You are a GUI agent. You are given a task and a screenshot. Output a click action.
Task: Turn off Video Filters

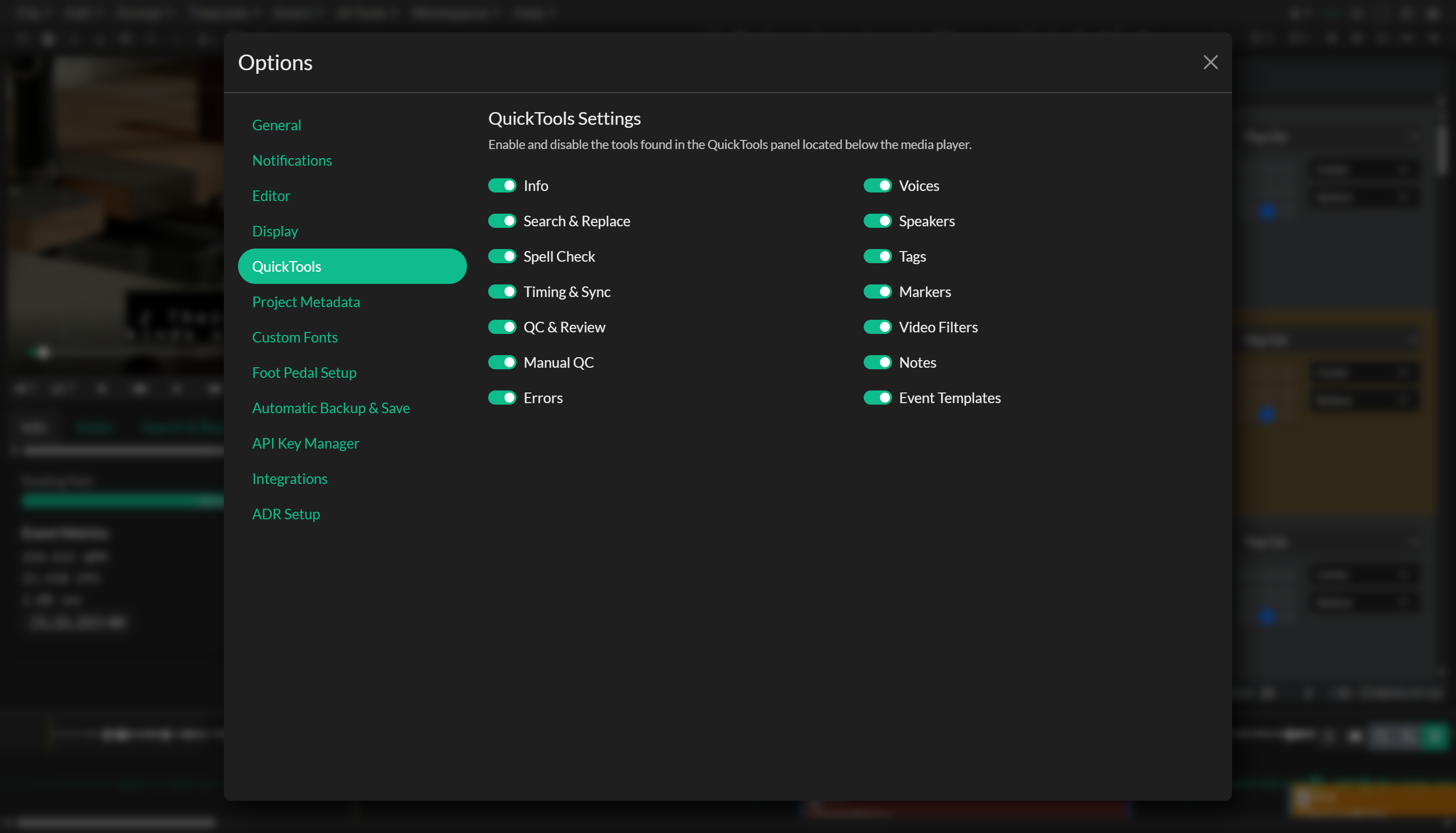click(877, 327)
